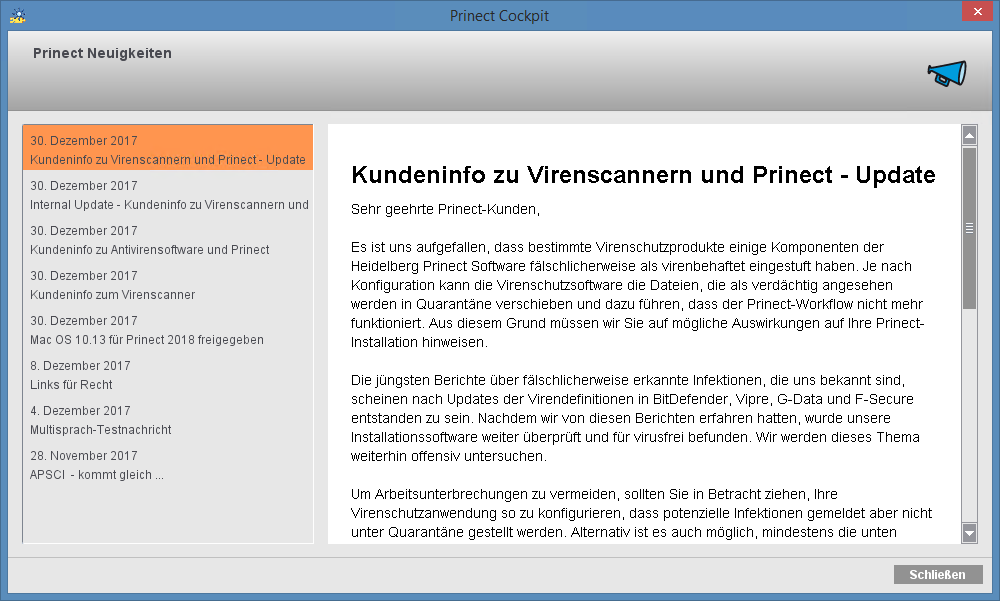Click the megaphone news icon

click(x=947, y=73)
